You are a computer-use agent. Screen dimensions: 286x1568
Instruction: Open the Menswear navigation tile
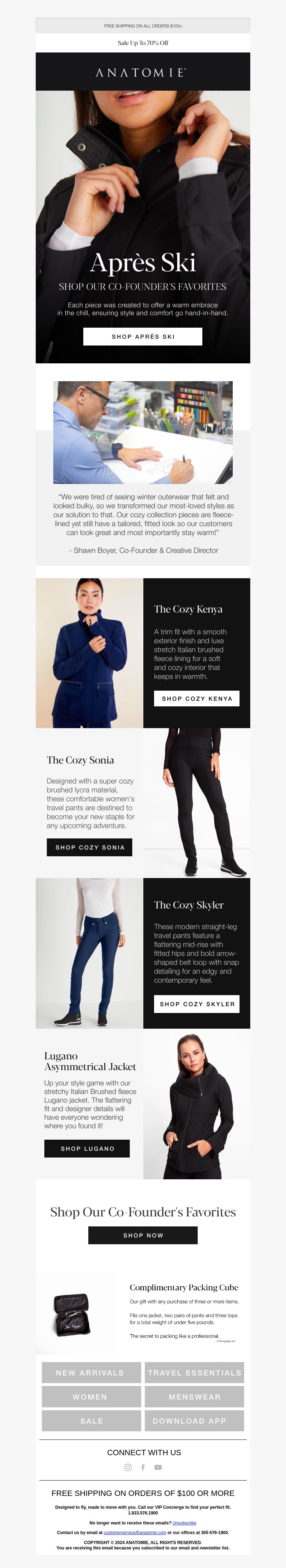pyautogui.click(x=194, y=1397)
